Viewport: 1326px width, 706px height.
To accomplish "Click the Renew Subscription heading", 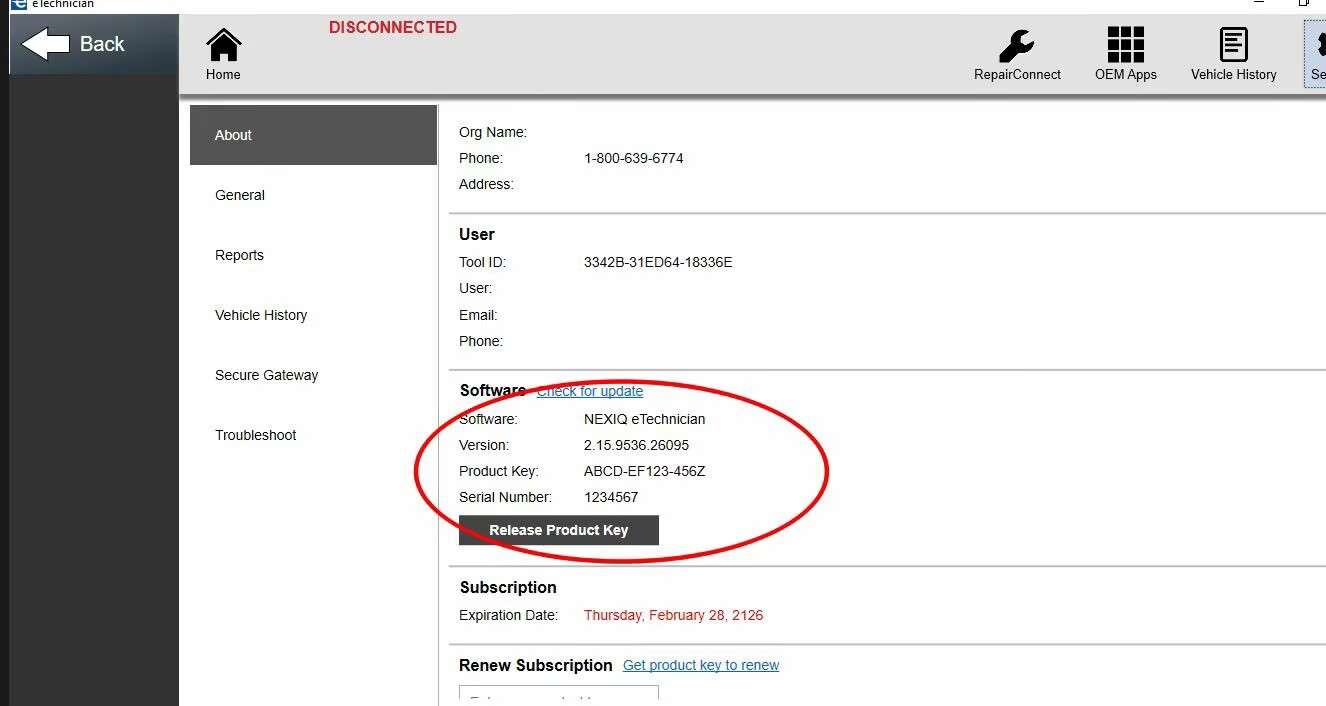I will tap(536, 665).
